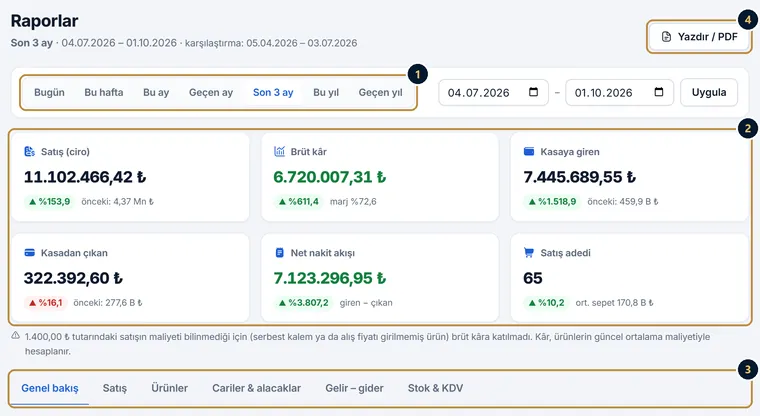Open calendar picker of end date 01.10.2026
The height and width of the screenshot is (416, 760).
tap(659, 92)
